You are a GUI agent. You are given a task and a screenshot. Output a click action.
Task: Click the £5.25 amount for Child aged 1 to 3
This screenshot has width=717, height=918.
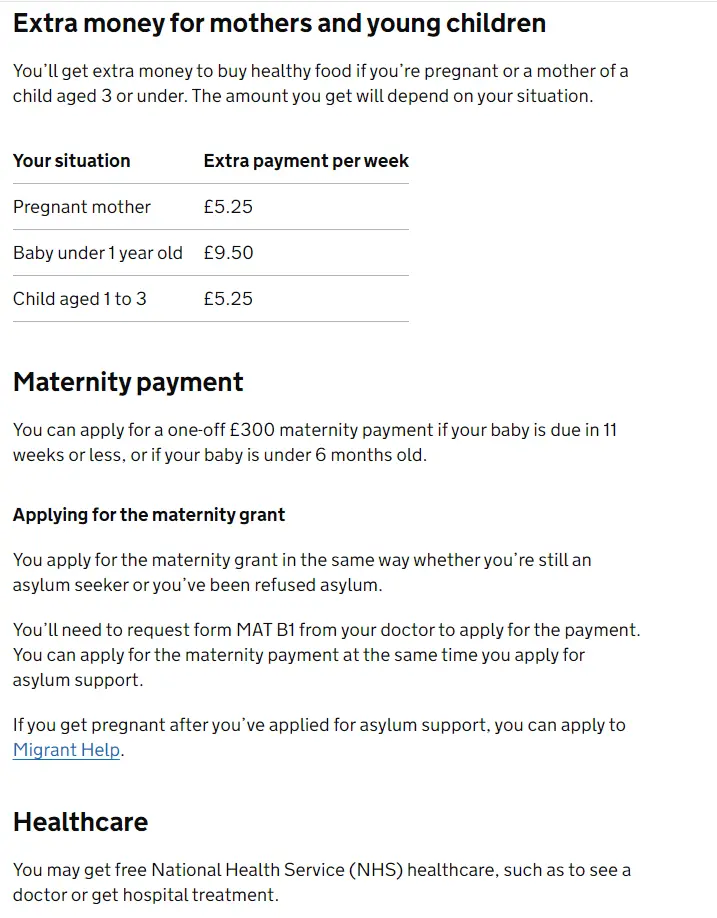click(x=228, y=299)
